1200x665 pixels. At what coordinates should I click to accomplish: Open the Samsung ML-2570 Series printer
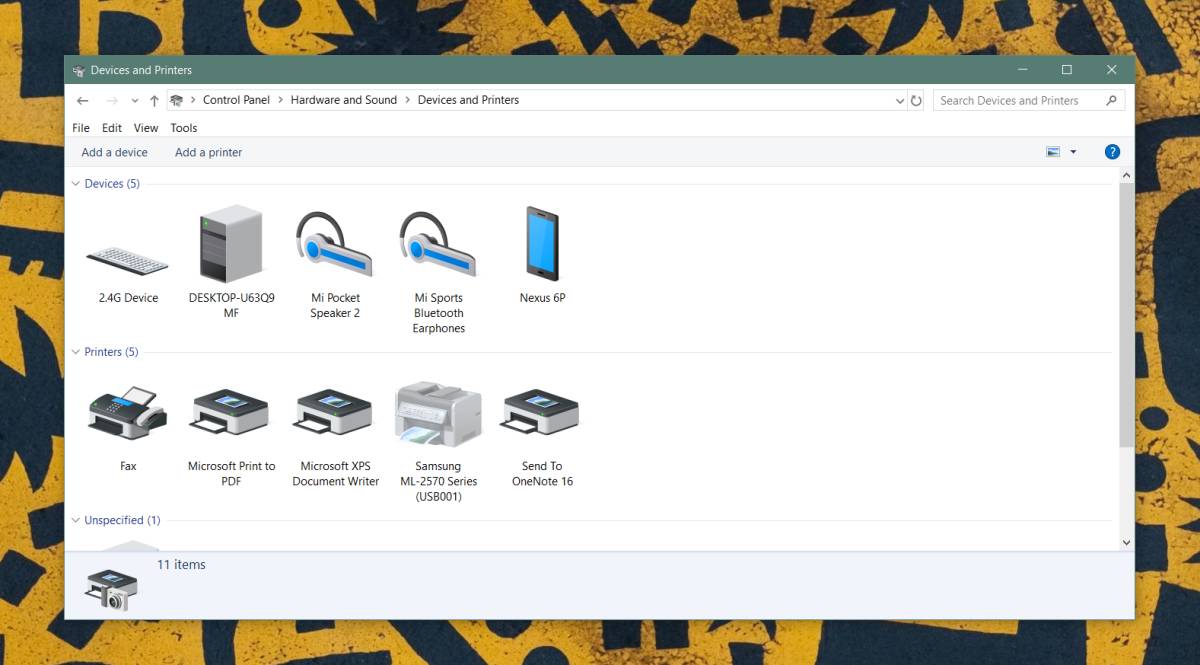coord(438,413)
